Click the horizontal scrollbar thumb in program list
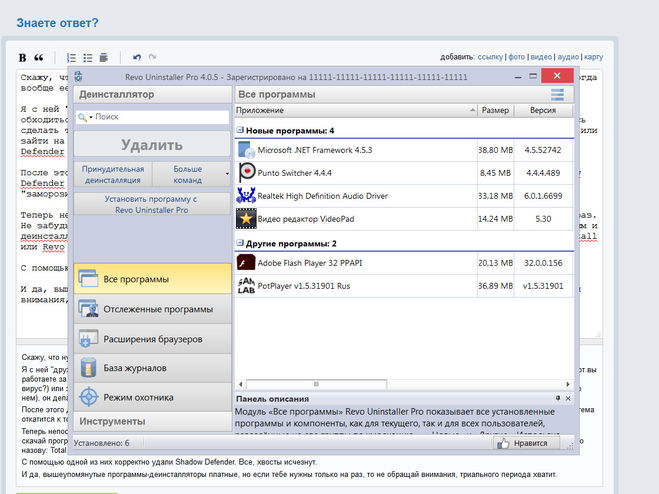Viewport: 659px width, 494px height. point(316,384)
